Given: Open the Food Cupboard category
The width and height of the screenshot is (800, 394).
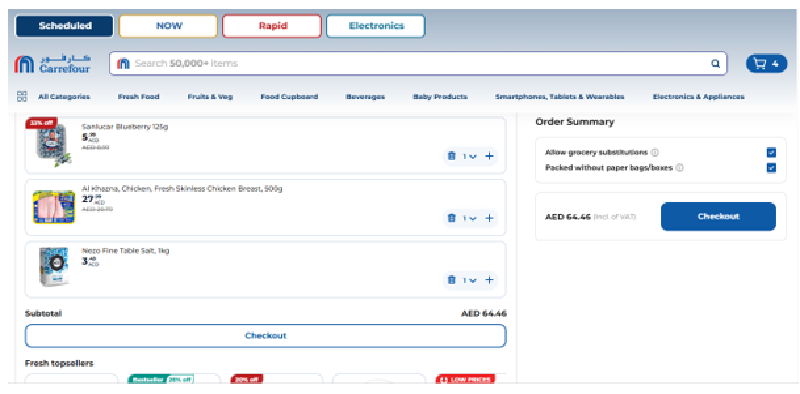Looking at the screenshot, I should pos(289,96).
